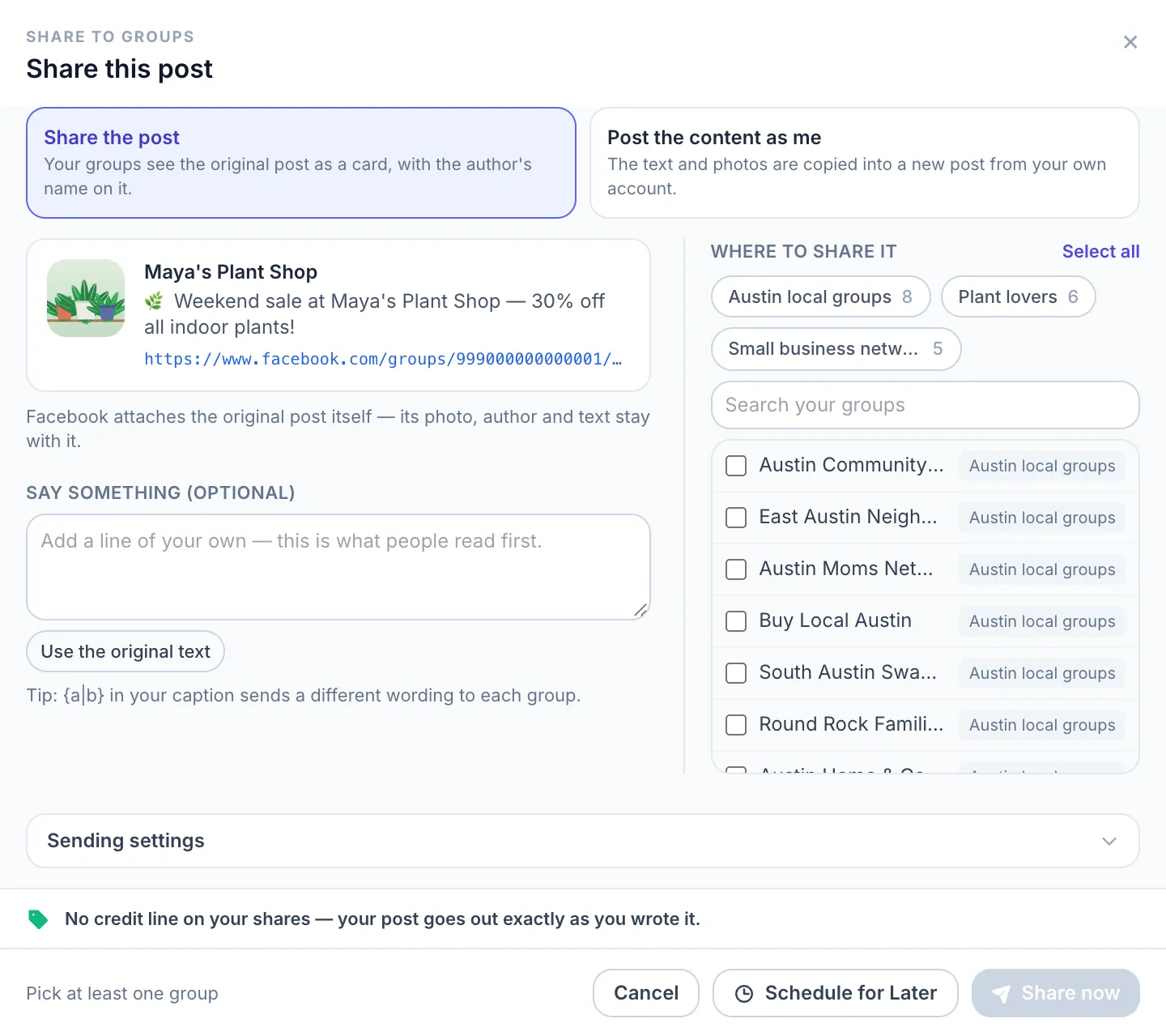This screenshot has height=1036, width=1166.
Task: Click the Austin Community... group name
Action: point(851,465)
